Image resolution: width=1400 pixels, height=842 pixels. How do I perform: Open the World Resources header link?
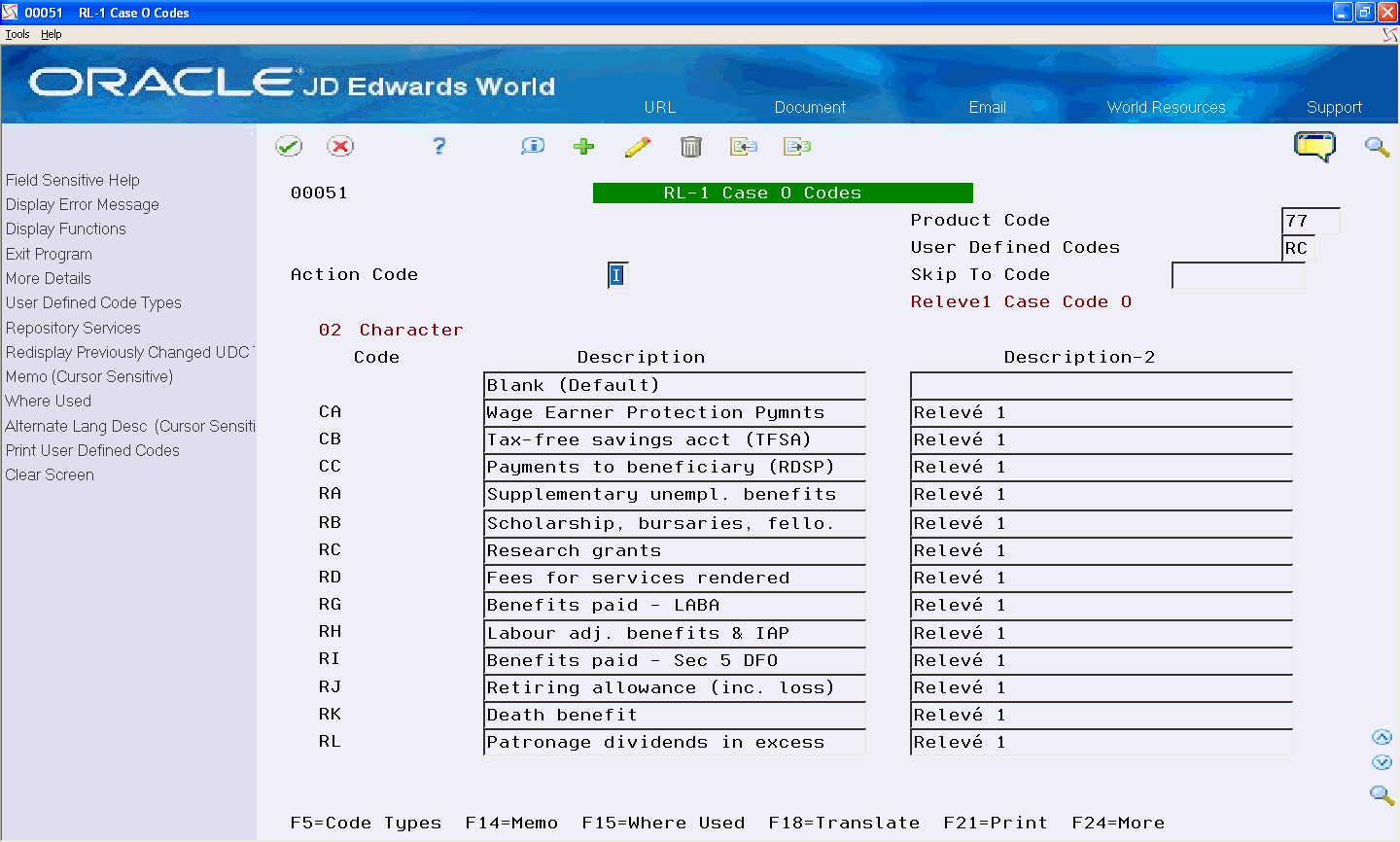tap(1166, 107)
